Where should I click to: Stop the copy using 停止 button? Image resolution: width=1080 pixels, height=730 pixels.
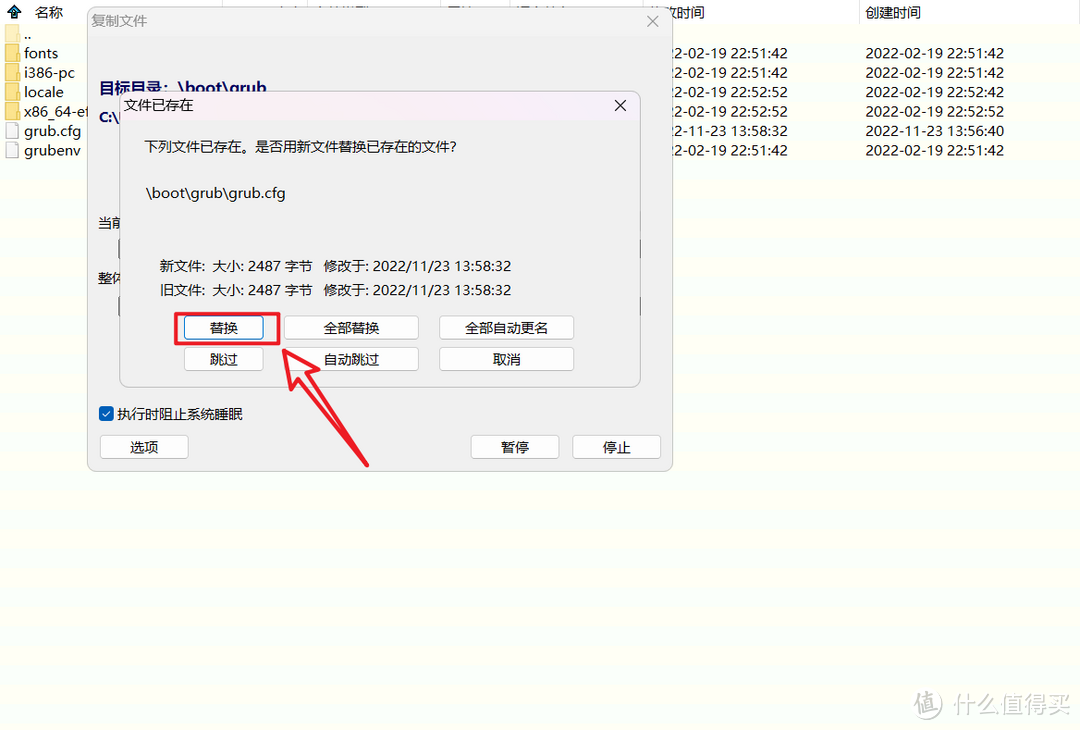coord(616,446)
